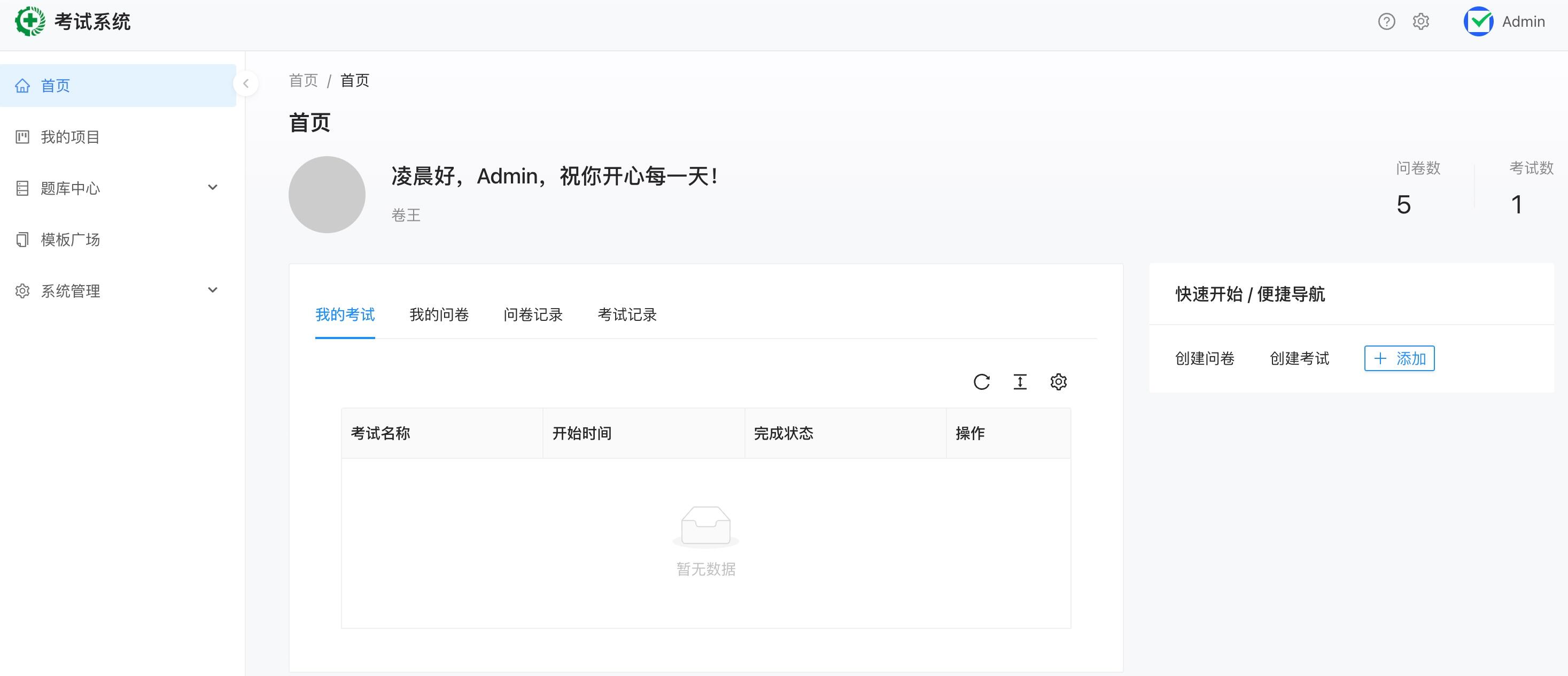Switch to the 我的考试 tab
Image resolution: width=1568 pixels, height=676 pixels.
(345, 315)
